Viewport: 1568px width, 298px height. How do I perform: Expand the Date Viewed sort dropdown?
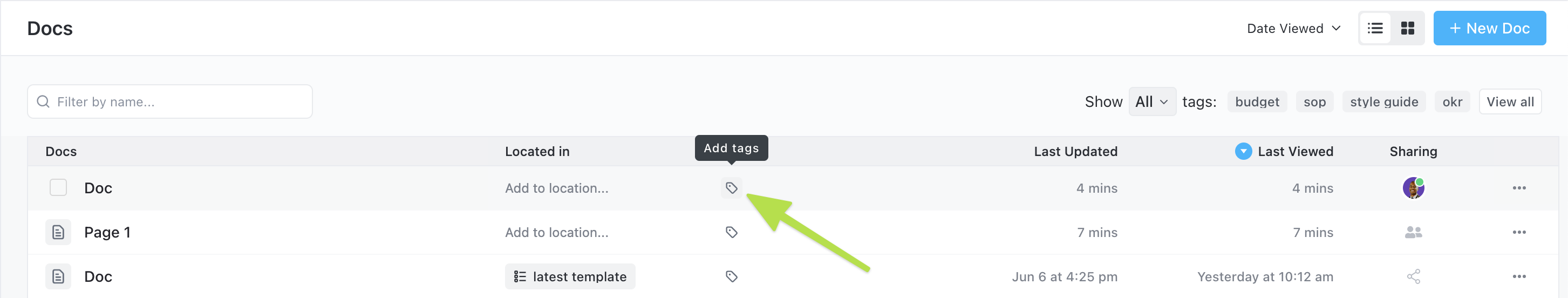click(x=1293, y=28)
